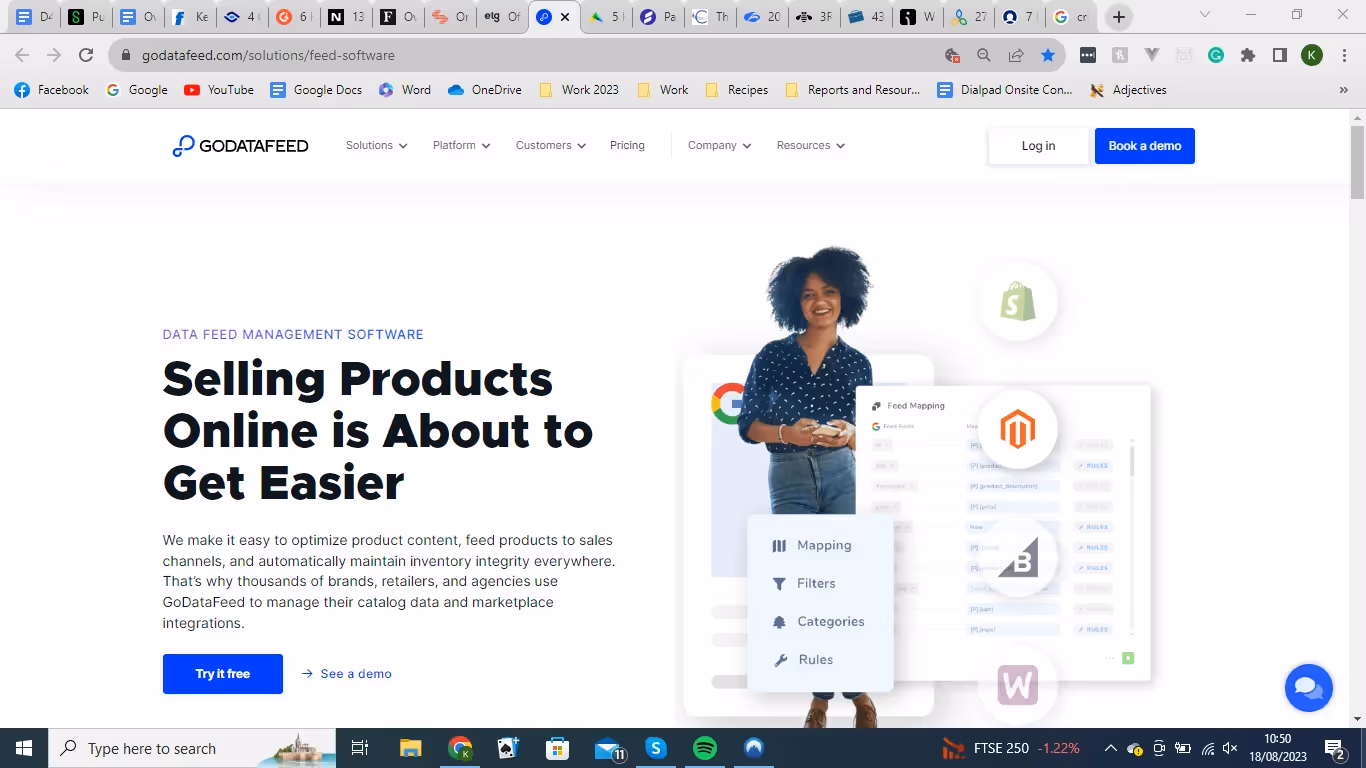Expand the Customers menu
The height and width of the screenshot is (768, 1366).
coord(551,146)
